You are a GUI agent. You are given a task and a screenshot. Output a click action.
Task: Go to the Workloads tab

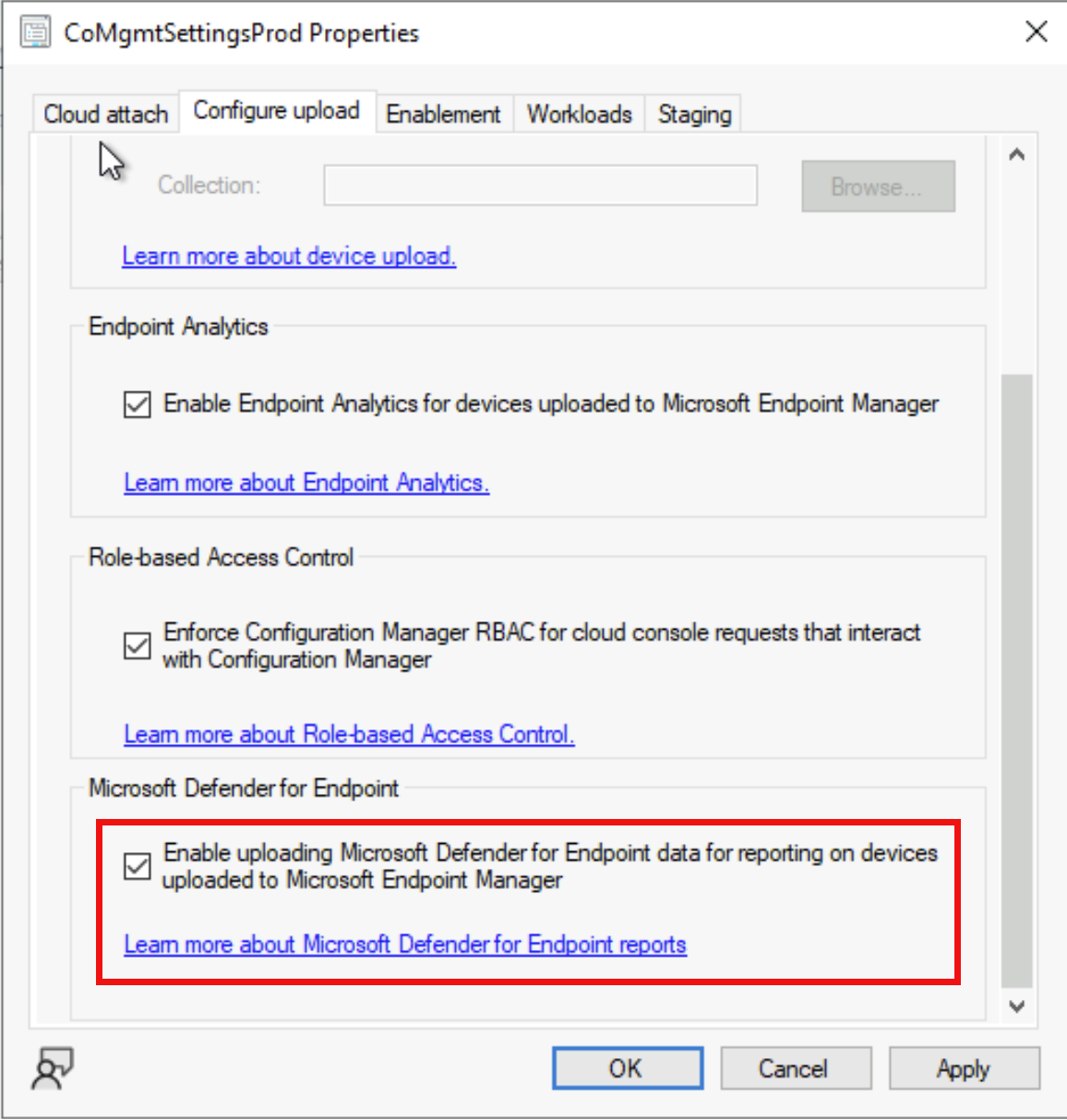point(579,114)
